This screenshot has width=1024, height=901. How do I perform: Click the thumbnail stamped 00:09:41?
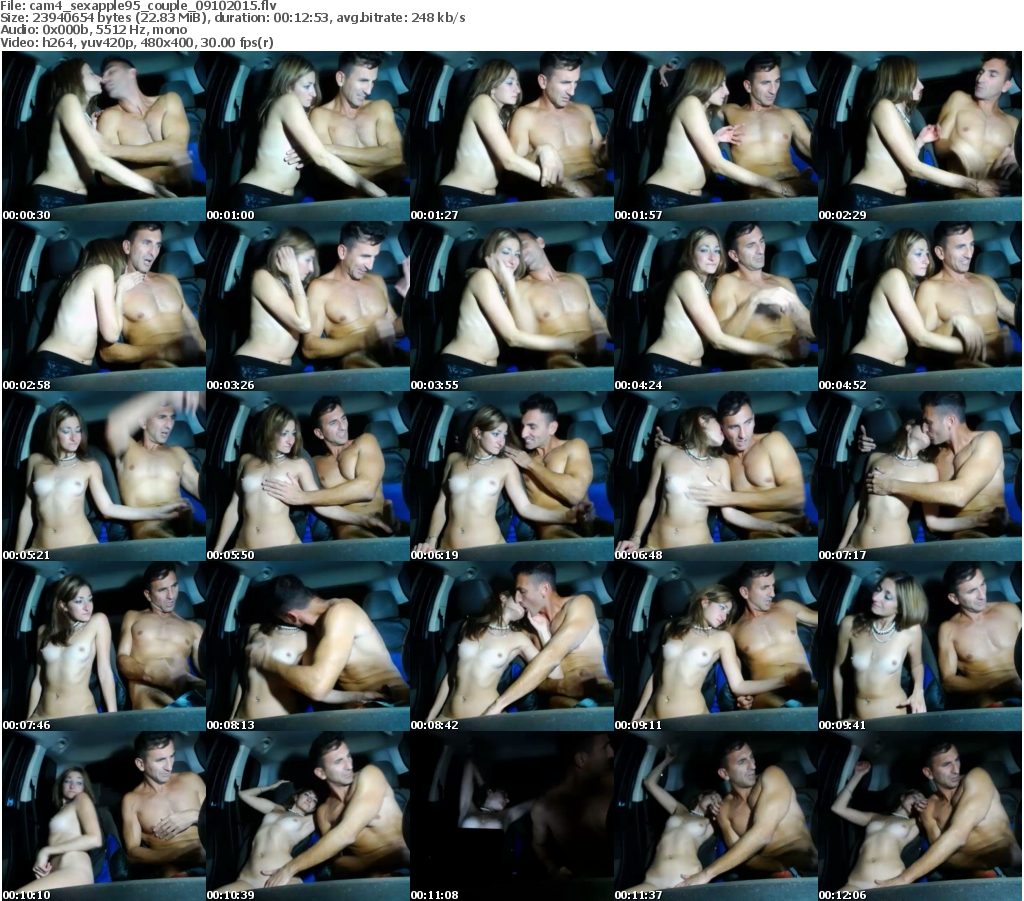coord(920,646)
